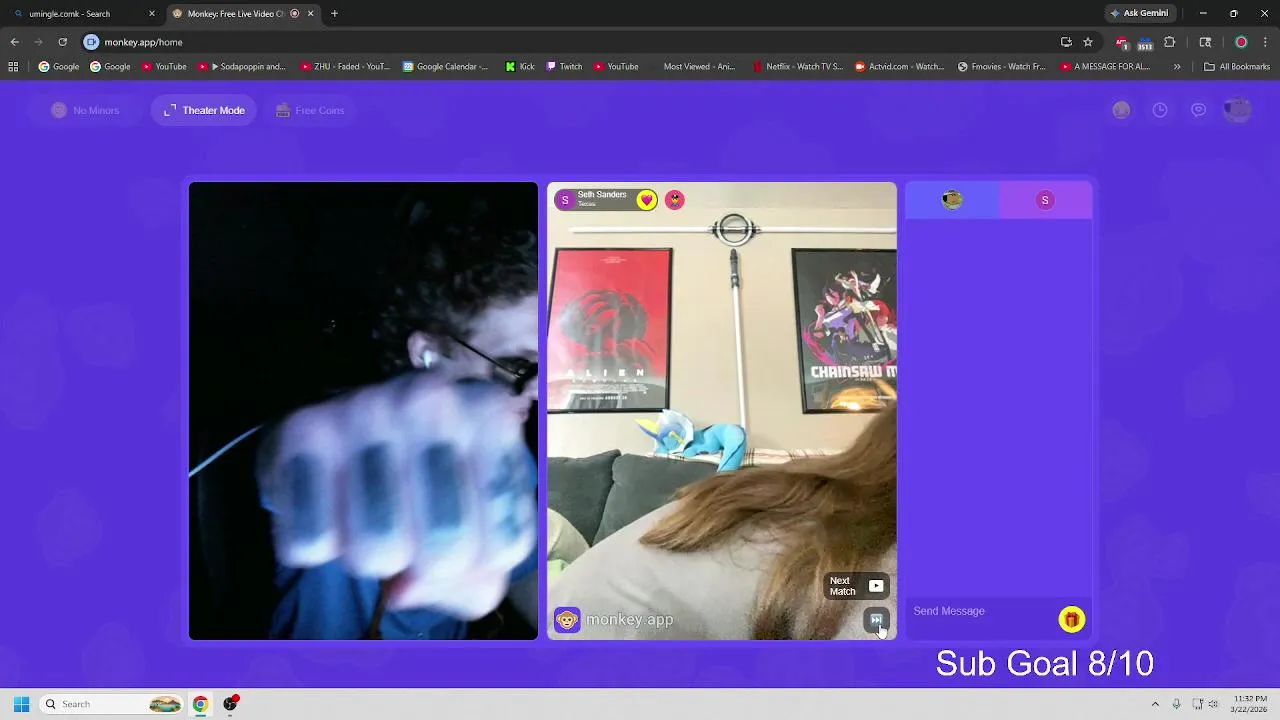This screenshot has width=1280, height=720.
Task: Click the Chrome profile avatar icon
Action: click(x=1241, y=42)
